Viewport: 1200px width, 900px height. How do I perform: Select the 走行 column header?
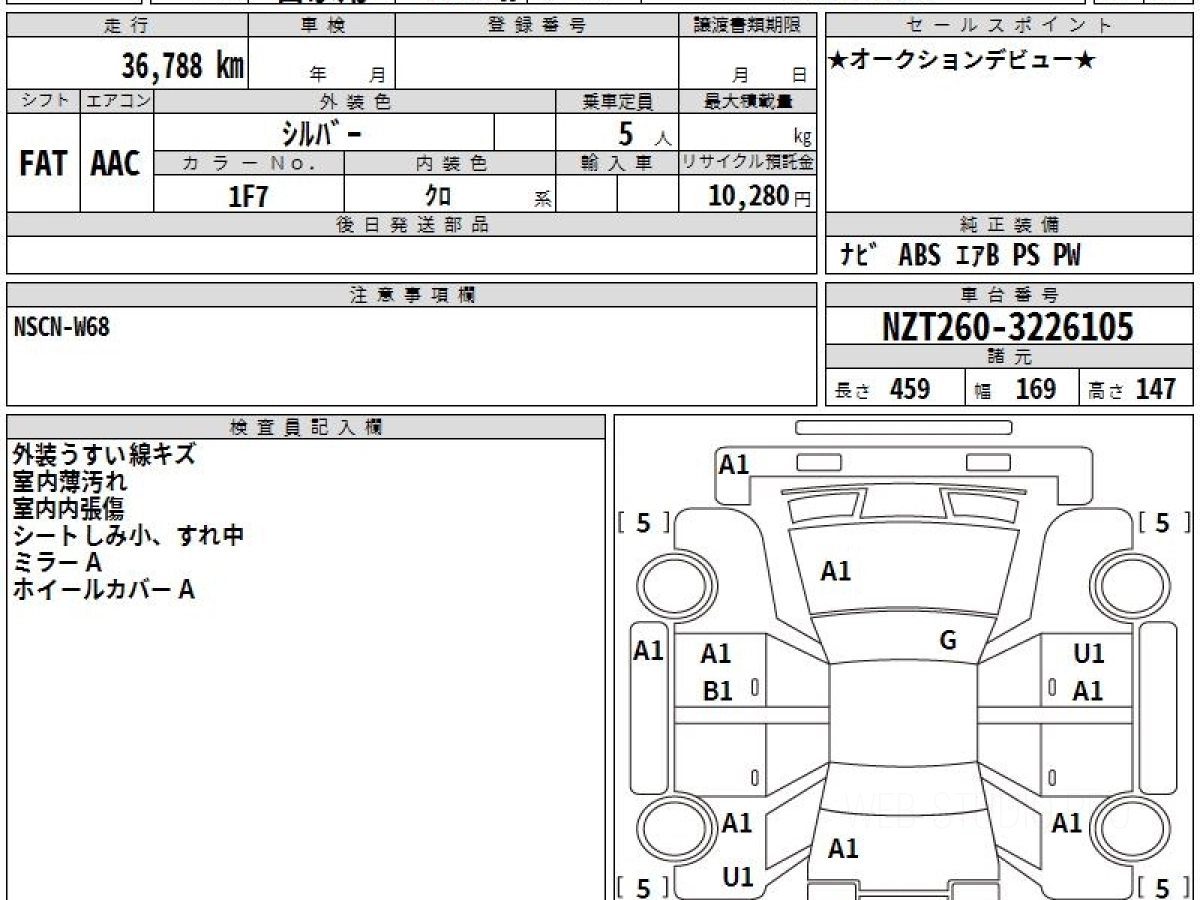click(127, 26)
